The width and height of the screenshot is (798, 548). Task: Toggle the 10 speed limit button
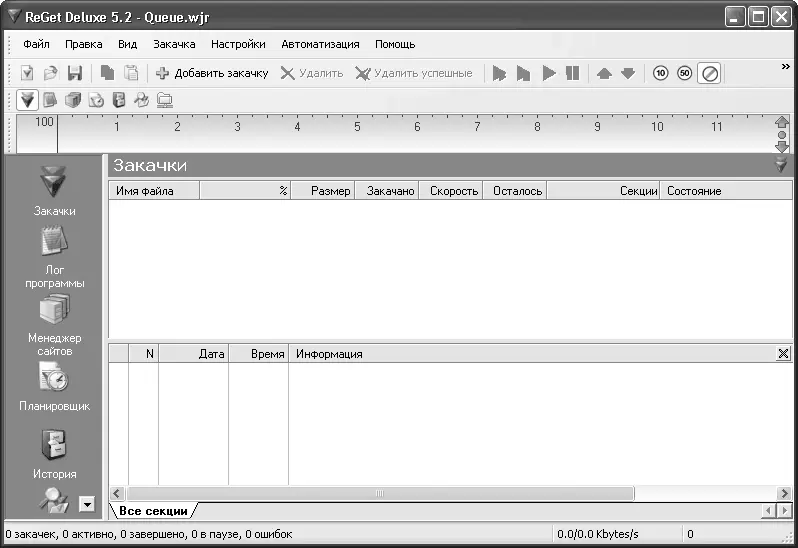660,73
